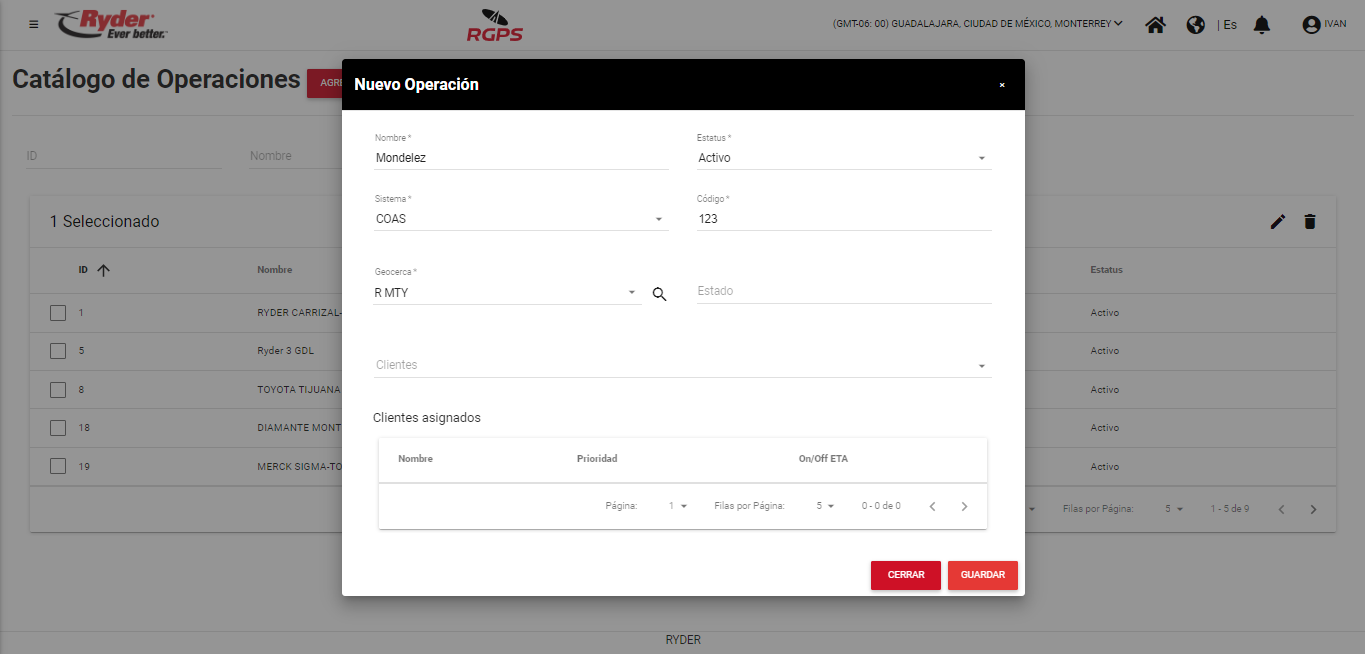
Task: Open the IVAN user account icon
Action: (x=1311, y=25)
